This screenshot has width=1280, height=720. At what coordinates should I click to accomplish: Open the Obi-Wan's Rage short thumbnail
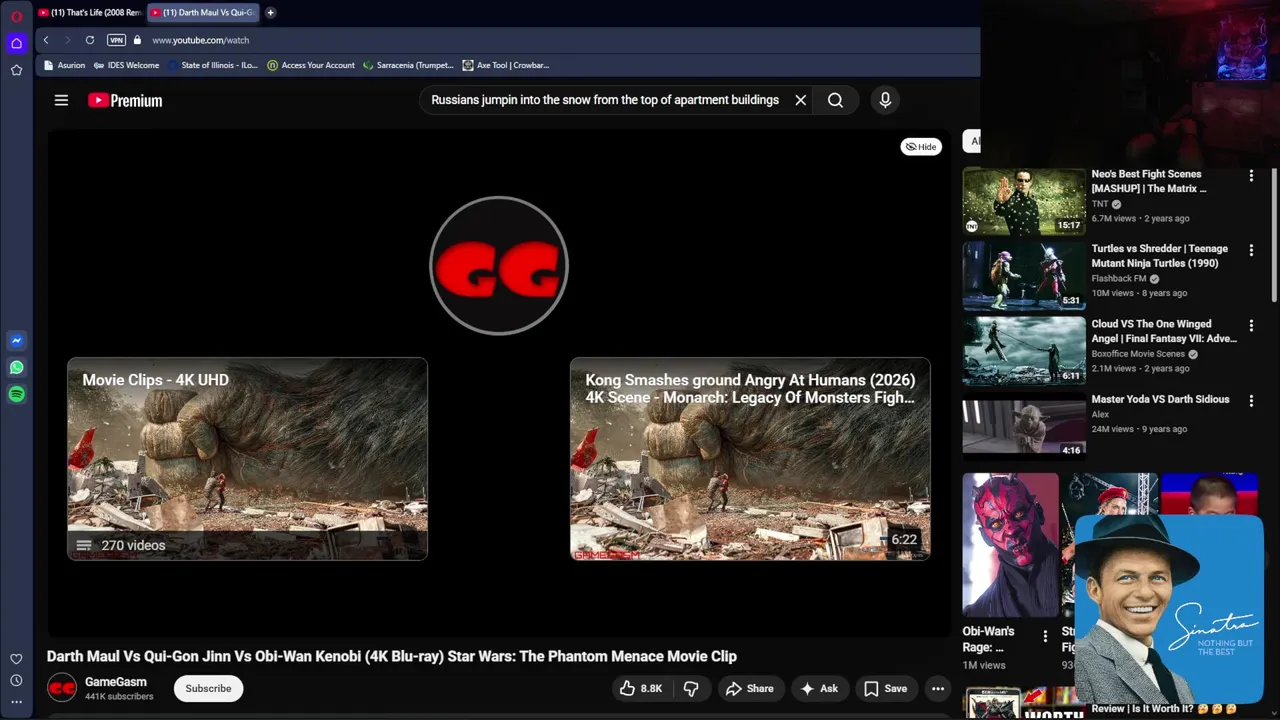point(1010,545)
